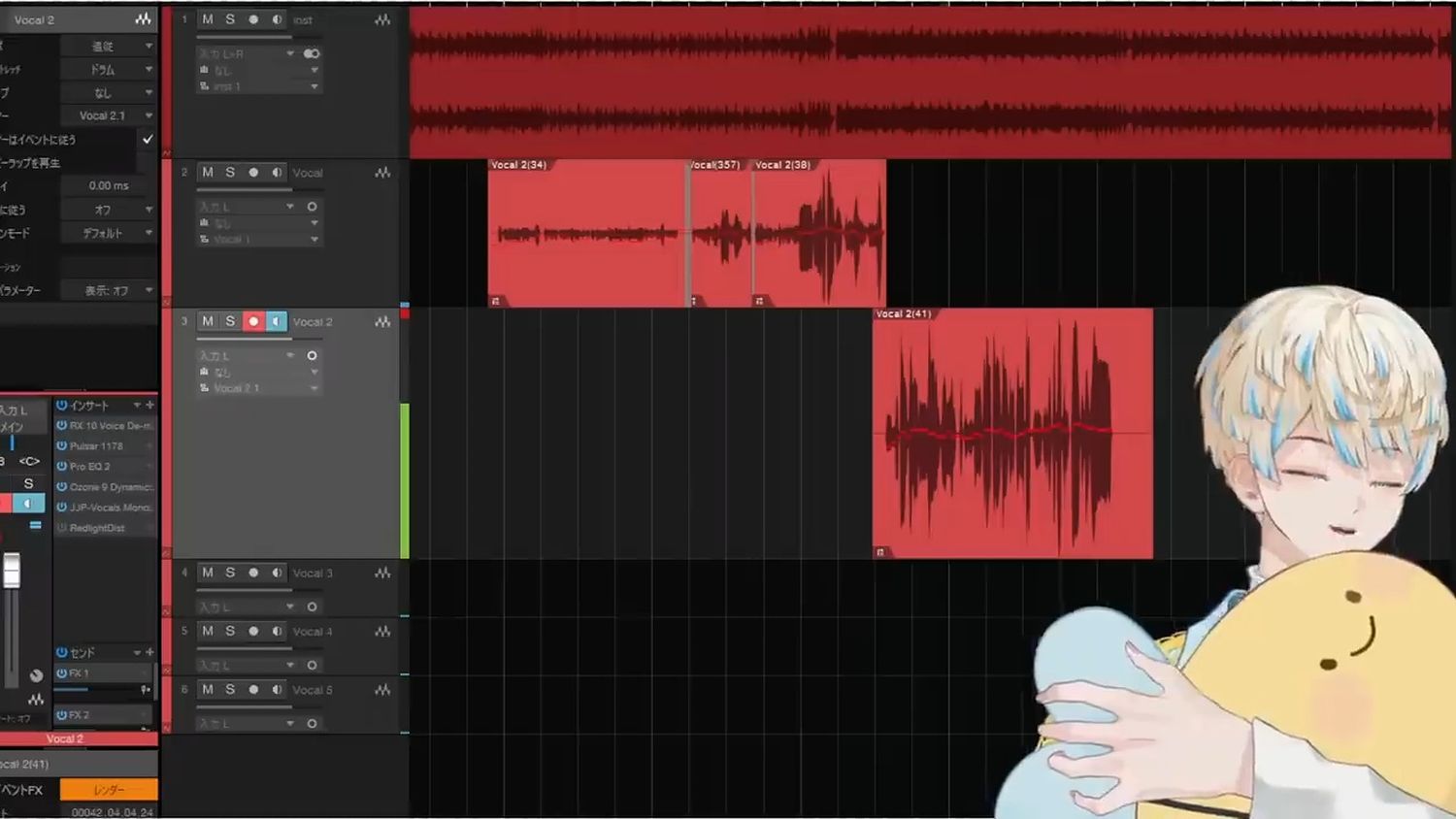Select the Vocal 2(34) audio clip

click(x=586, y=233)
